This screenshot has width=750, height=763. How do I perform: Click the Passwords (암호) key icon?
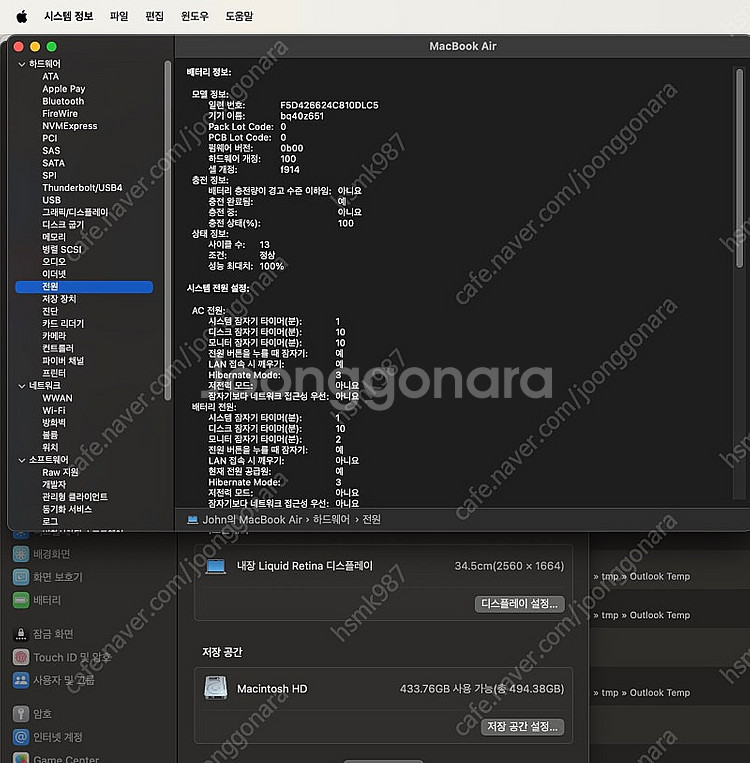point(20,713)
